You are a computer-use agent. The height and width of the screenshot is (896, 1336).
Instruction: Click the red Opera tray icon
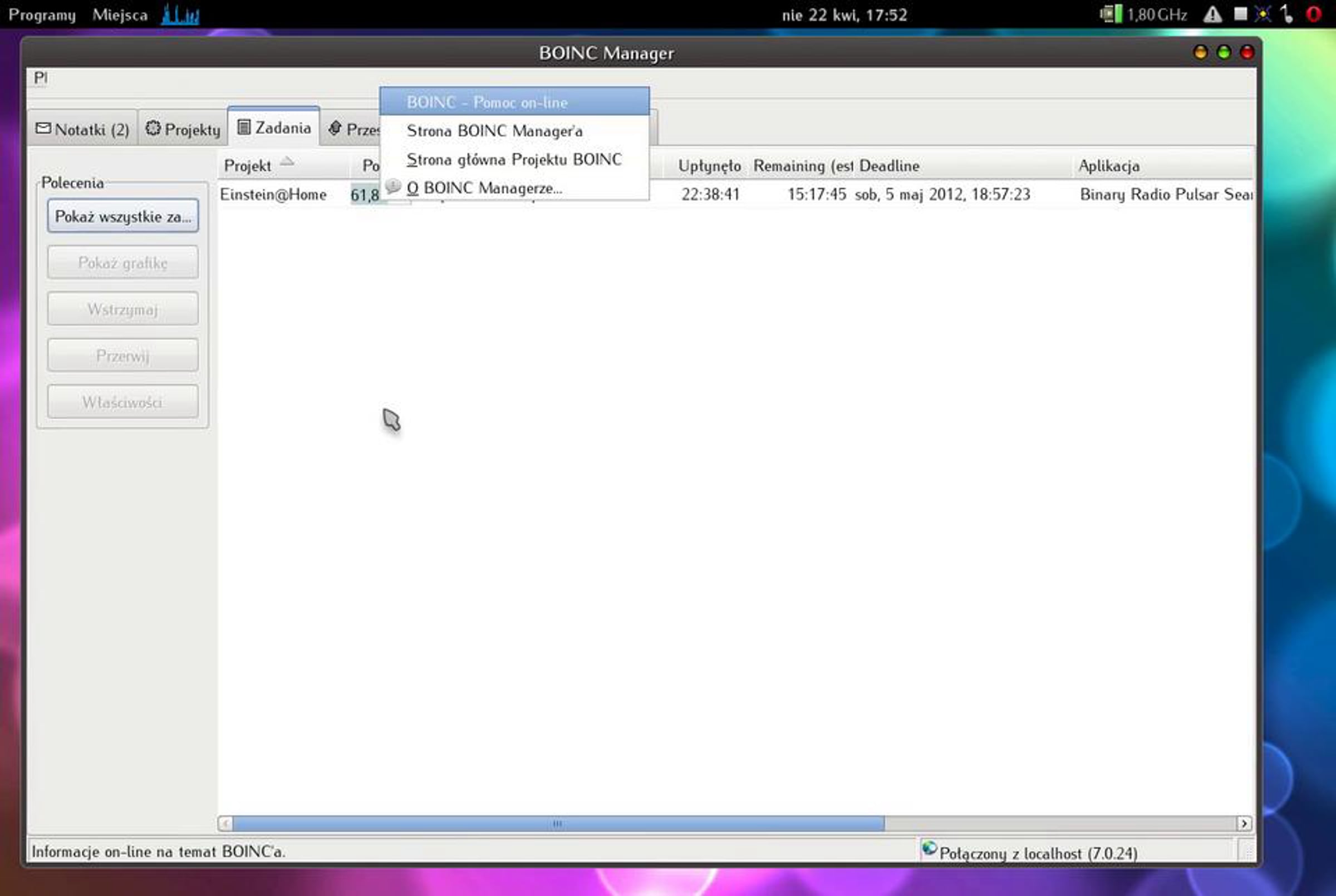[x=1314, y=14]
